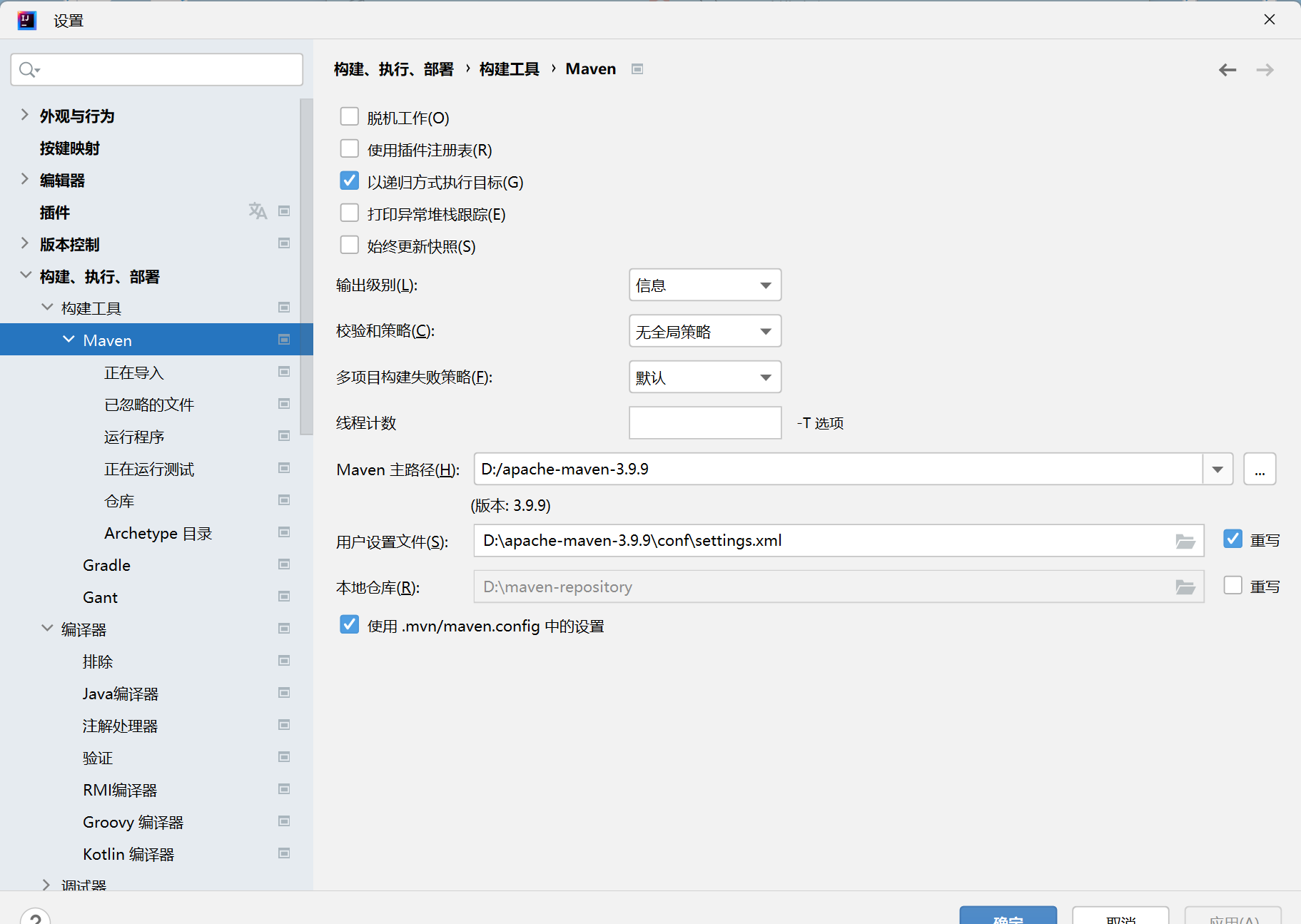Open the 输出级别 dropdown showing 信息
The width and height of the screenshot is (1301, 924).
705,285
